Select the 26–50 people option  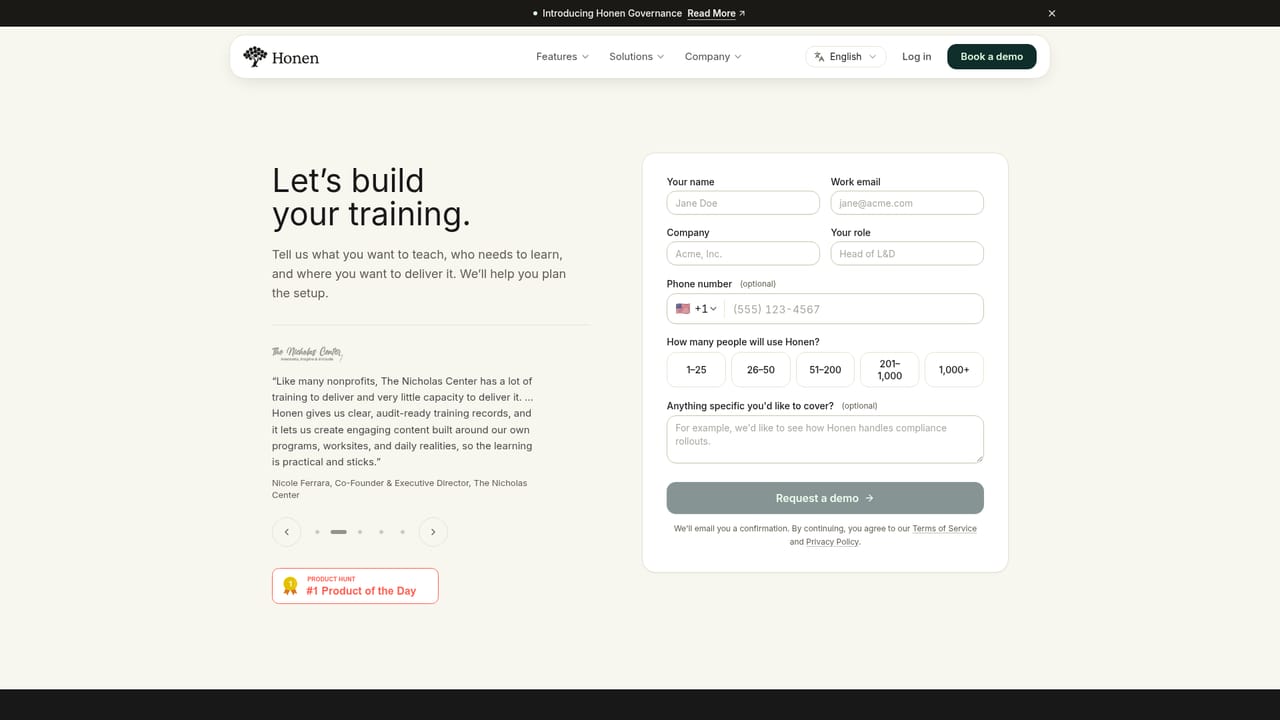761,370
